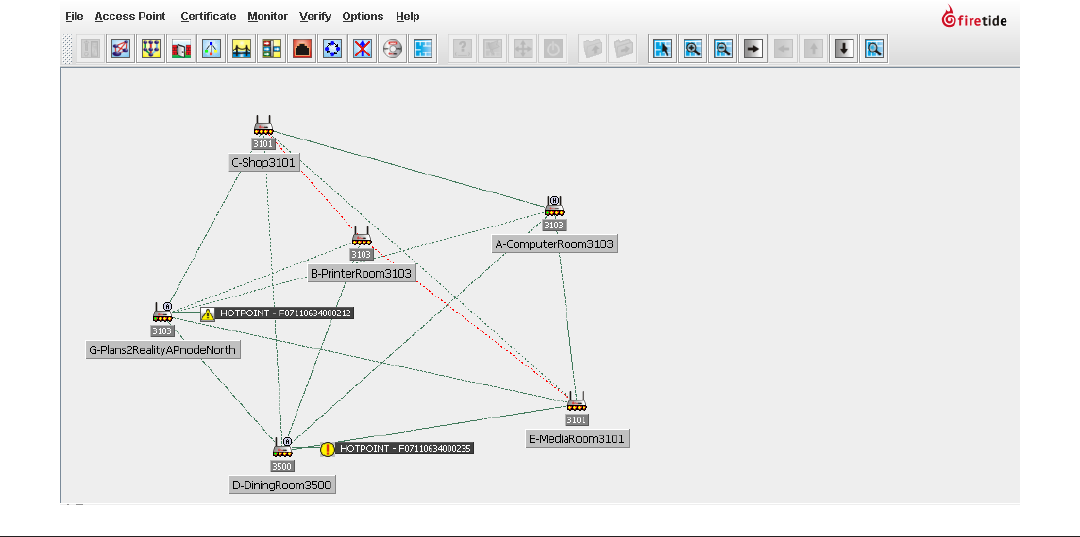Click the E-MediaRoom3101 label
Screen dimensions: 1080x537
[x=578, y=439]
